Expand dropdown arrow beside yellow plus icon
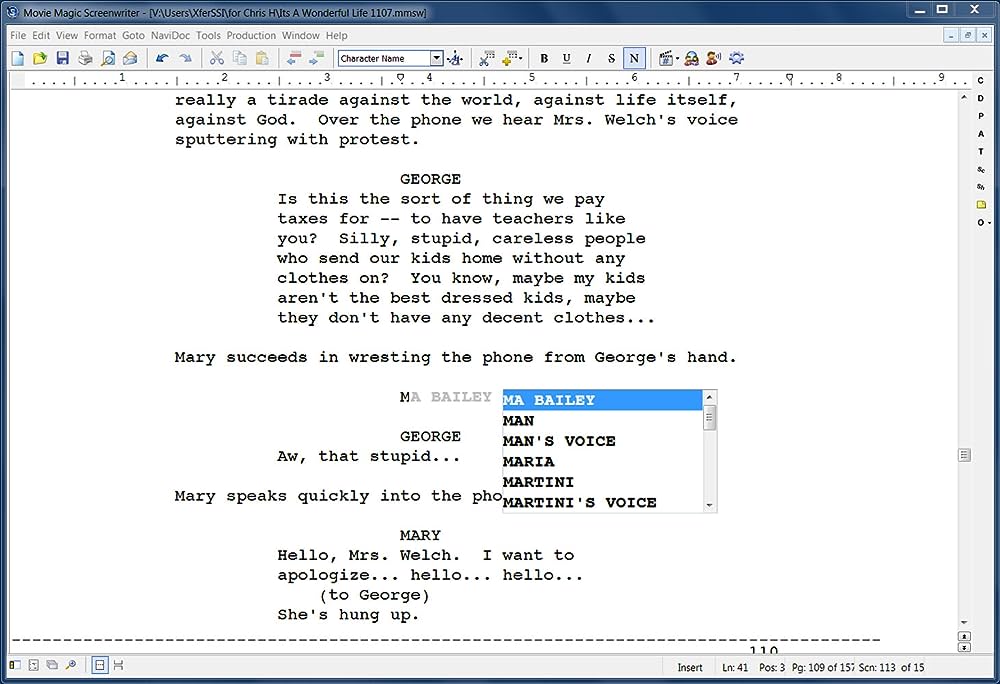This screenshot has height=684, width=1000. pos(520,59)
